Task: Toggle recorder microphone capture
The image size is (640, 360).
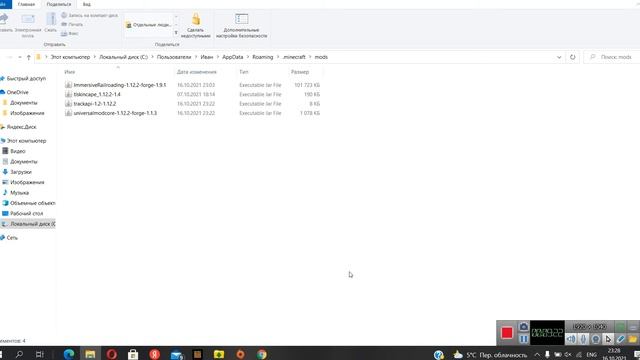Action: click(x=583, y=339)
